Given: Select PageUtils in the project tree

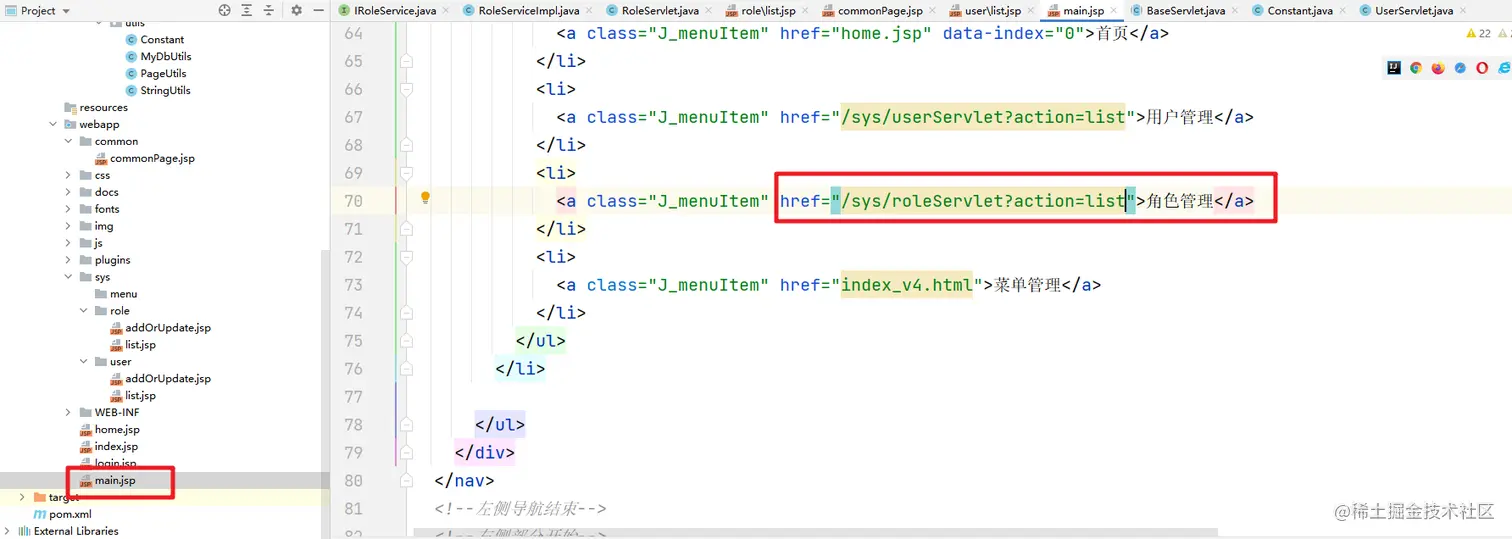Looking at the screenshot, I should click(x=163, y=74).
